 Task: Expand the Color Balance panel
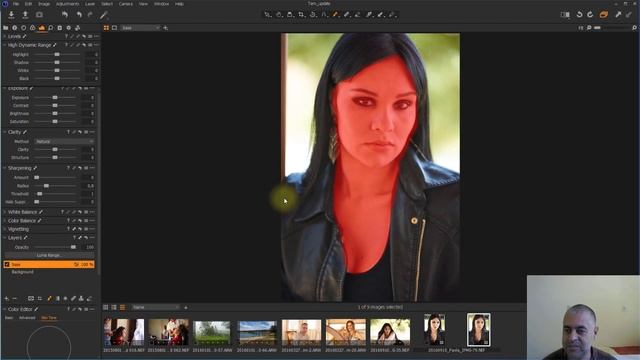point(4,221)
